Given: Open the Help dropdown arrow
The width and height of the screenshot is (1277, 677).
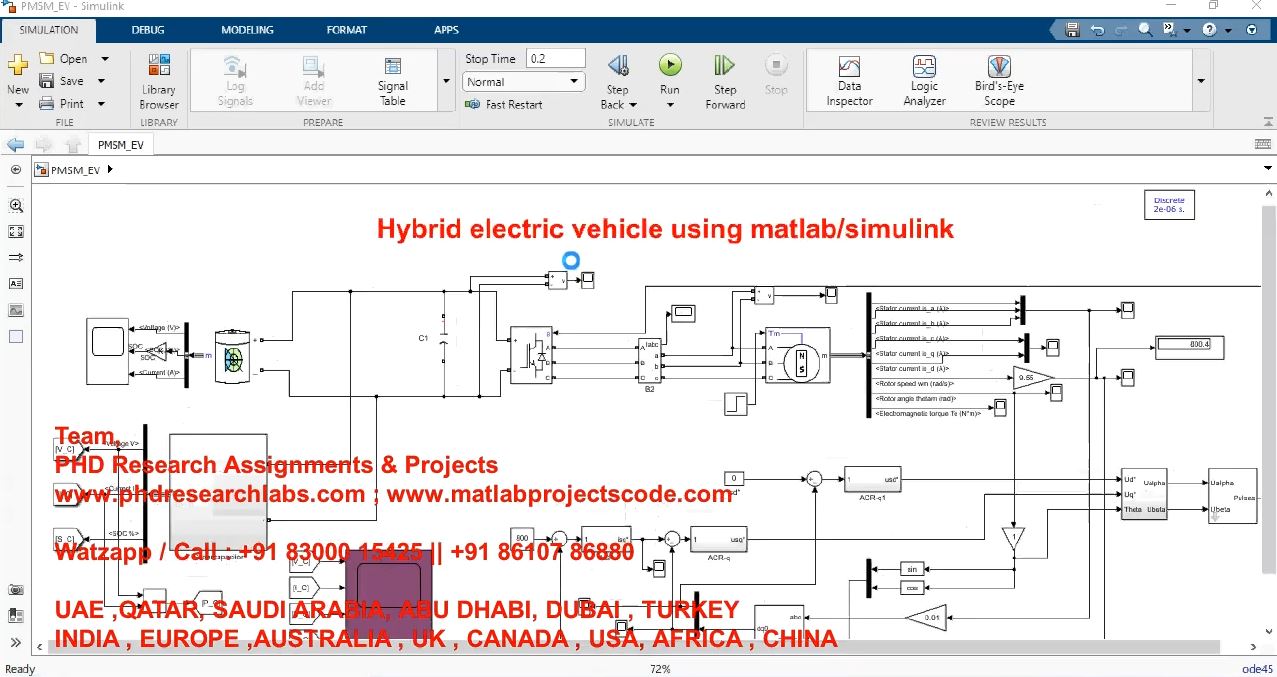Looking at the screenshot, I should [x=1226, y=30].
